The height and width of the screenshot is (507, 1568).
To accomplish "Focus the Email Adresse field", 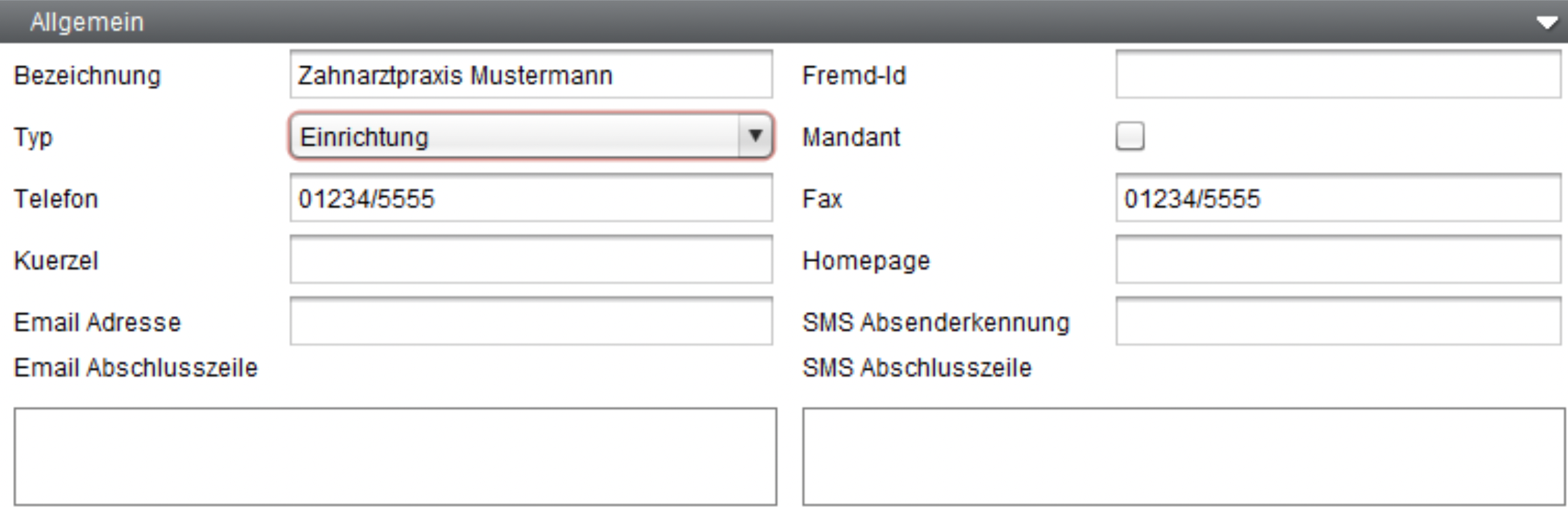I will 531,321.
